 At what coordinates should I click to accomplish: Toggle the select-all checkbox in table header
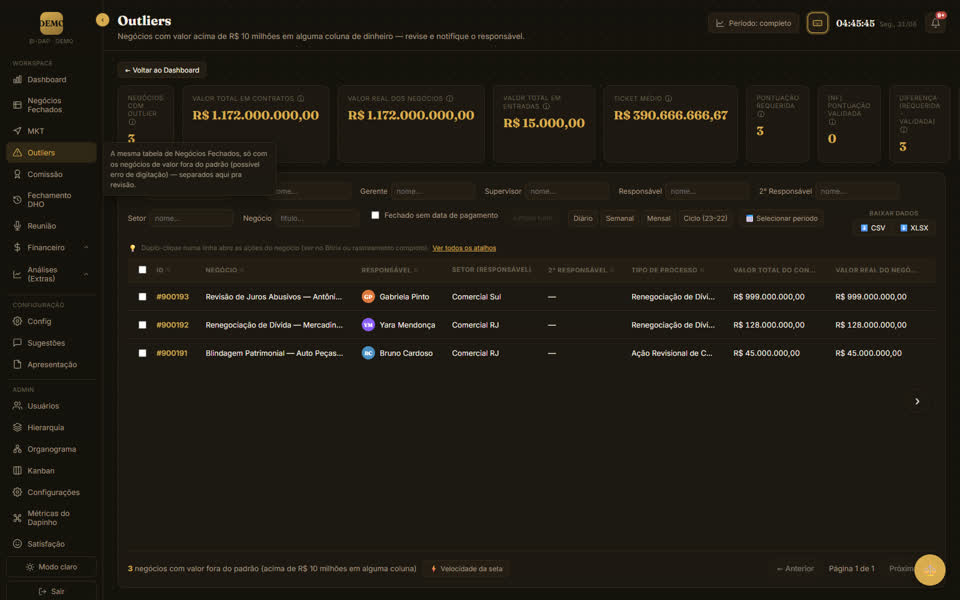(x=143, y=270)
